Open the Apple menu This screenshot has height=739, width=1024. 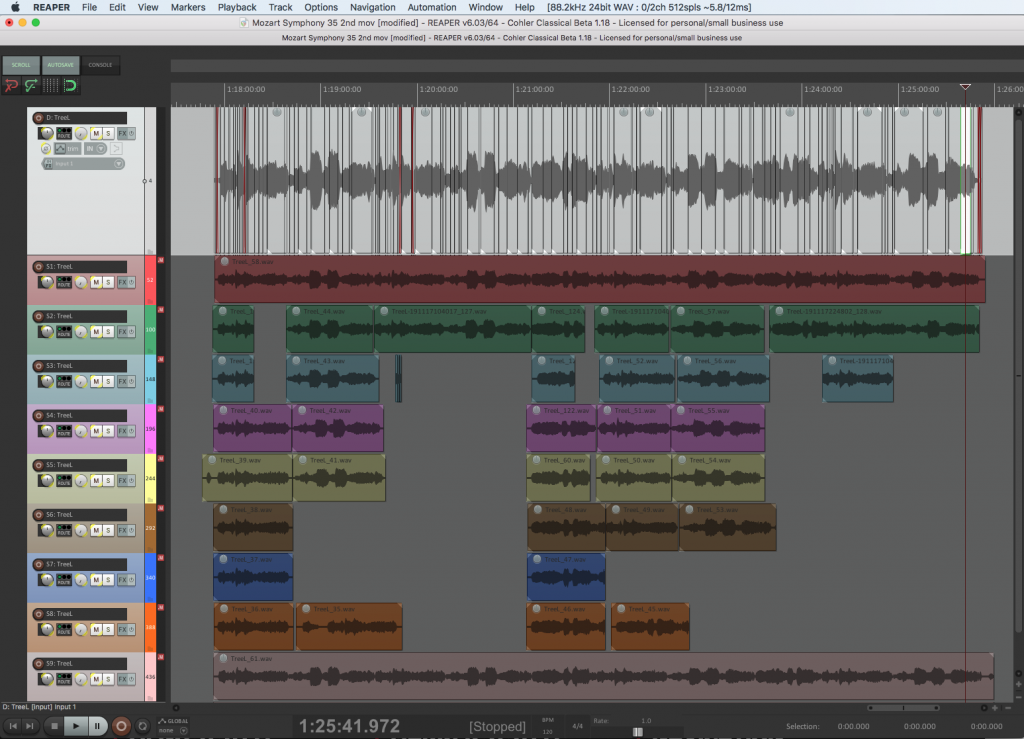[15, 7]
